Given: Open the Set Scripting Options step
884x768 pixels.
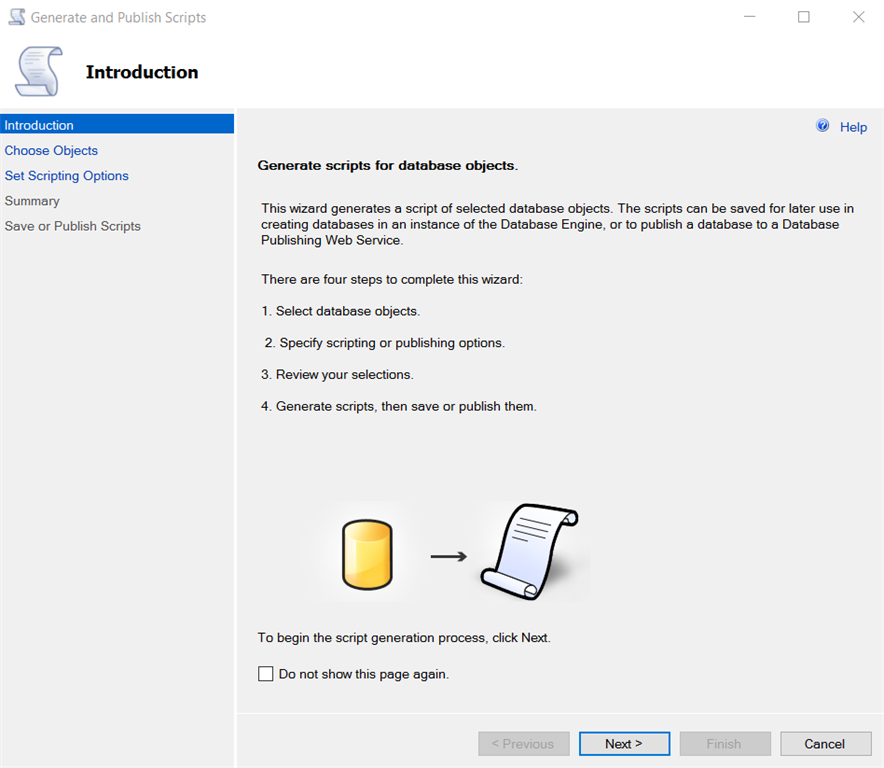Looking at the screenshot, I should (x=67, y=175).
